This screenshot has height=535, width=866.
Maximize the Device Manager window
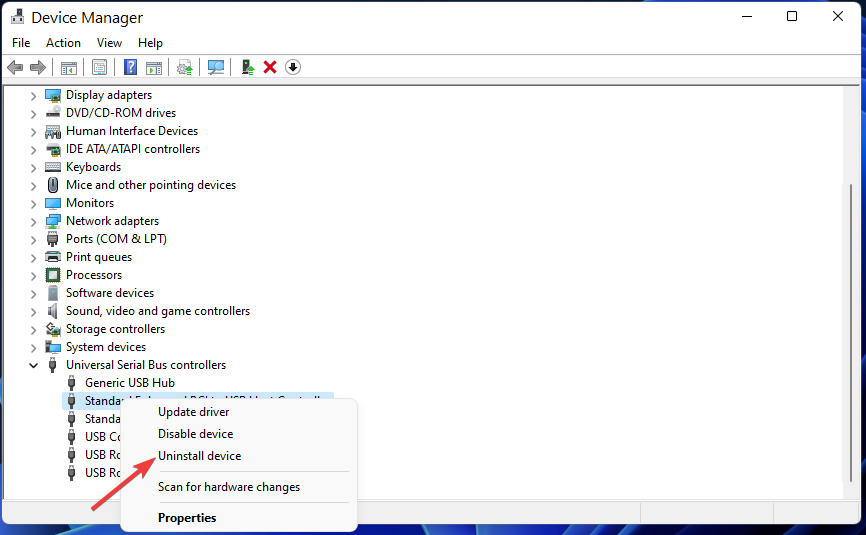pos(791,17)
